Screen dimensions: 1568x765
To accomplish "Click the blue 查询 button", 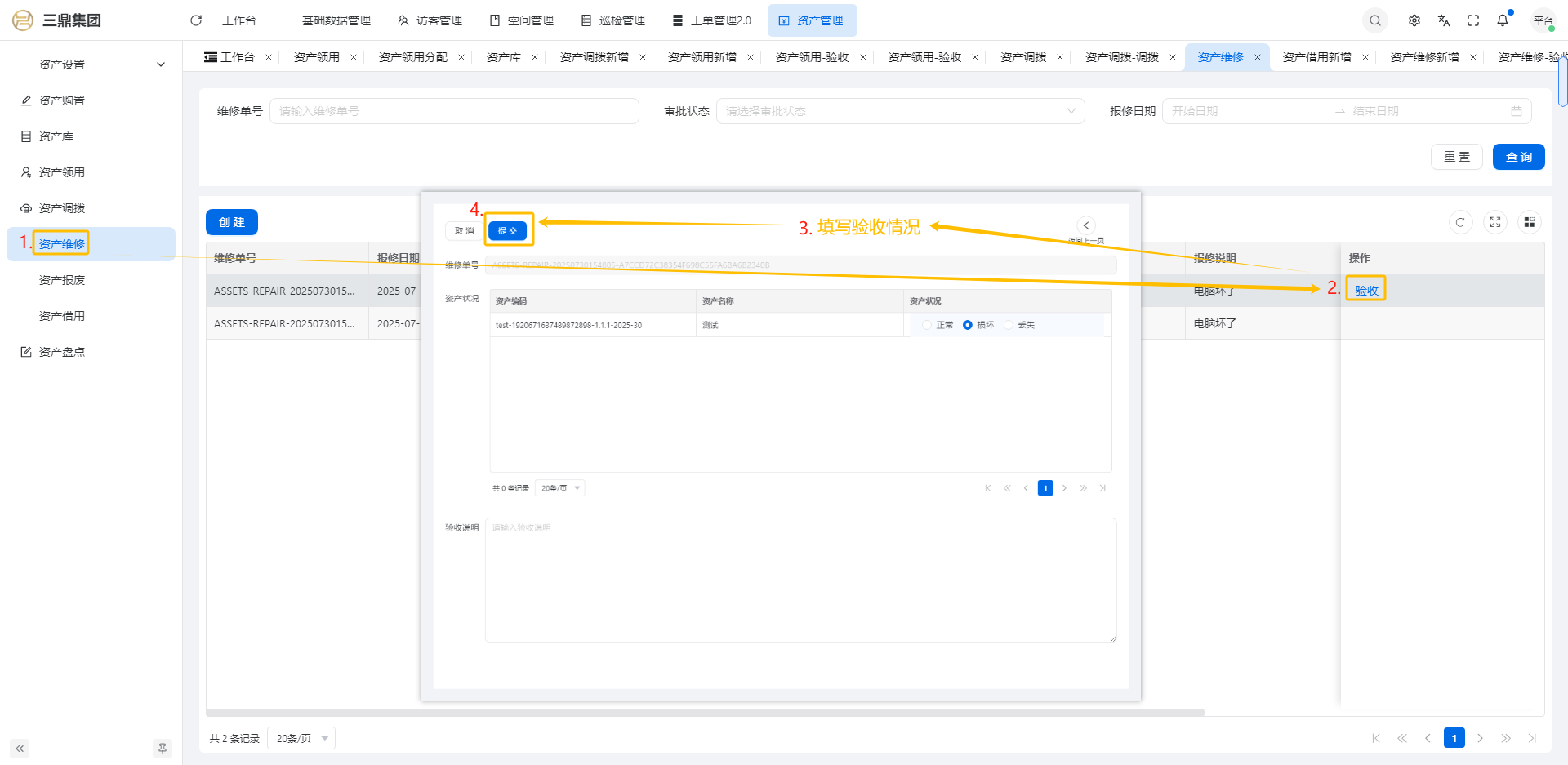I will pyautogui.click(x=1518, y=157).
